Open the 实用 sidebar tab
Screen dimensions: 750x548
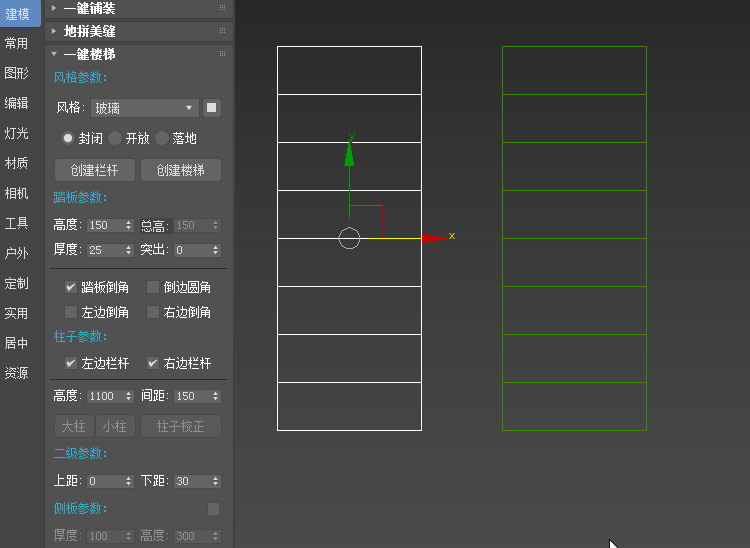(17, 314)
